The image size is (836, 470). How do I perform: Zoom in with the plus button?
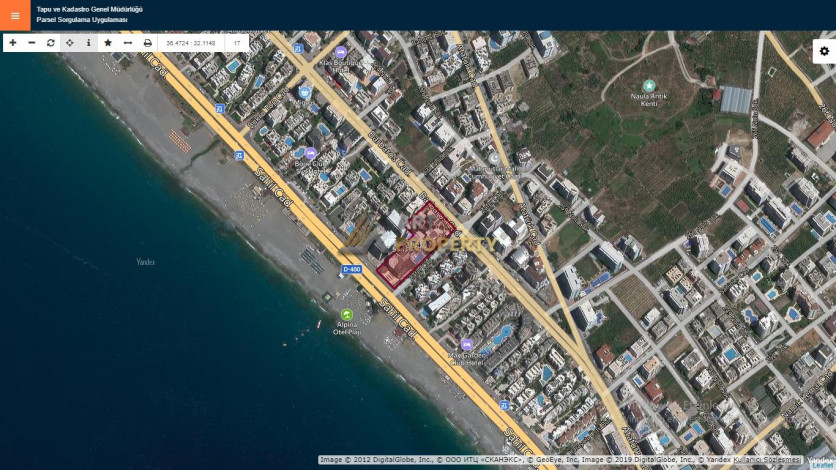point(13,43)
